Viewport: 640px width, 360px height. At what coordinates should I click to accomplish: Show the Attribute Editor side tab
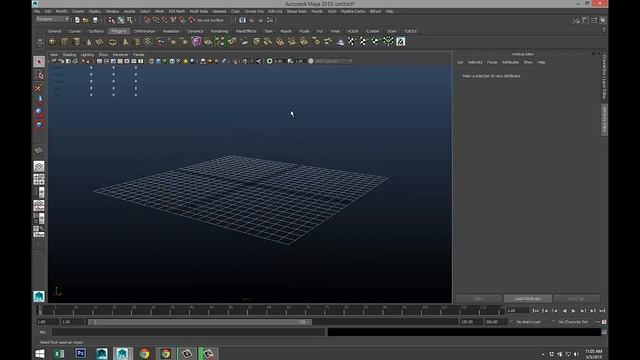pyautogui.click(x=604, y=119)
